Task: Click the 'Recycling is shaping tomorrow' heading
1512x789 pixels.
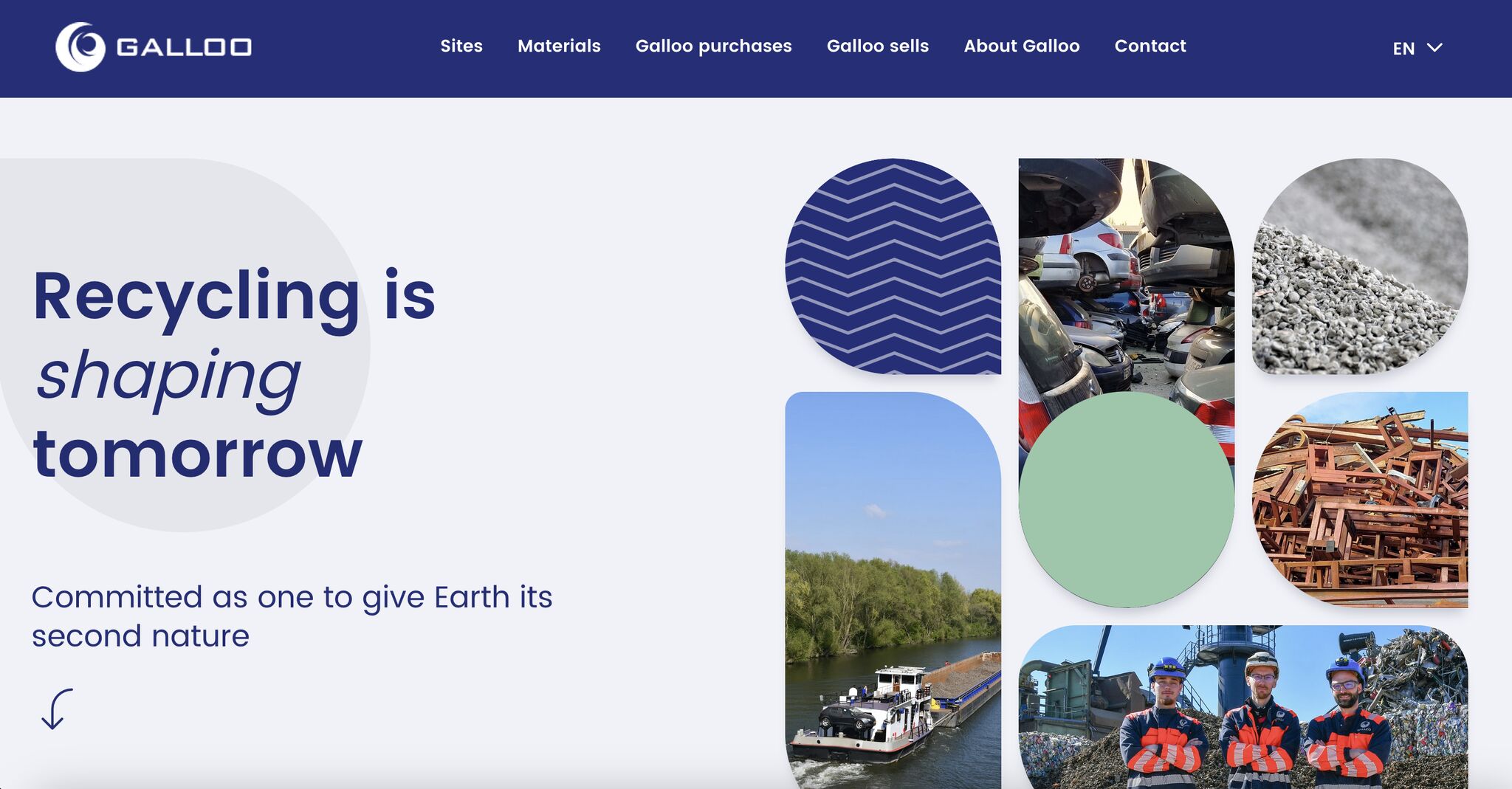Action: click(x=234, y=373)
